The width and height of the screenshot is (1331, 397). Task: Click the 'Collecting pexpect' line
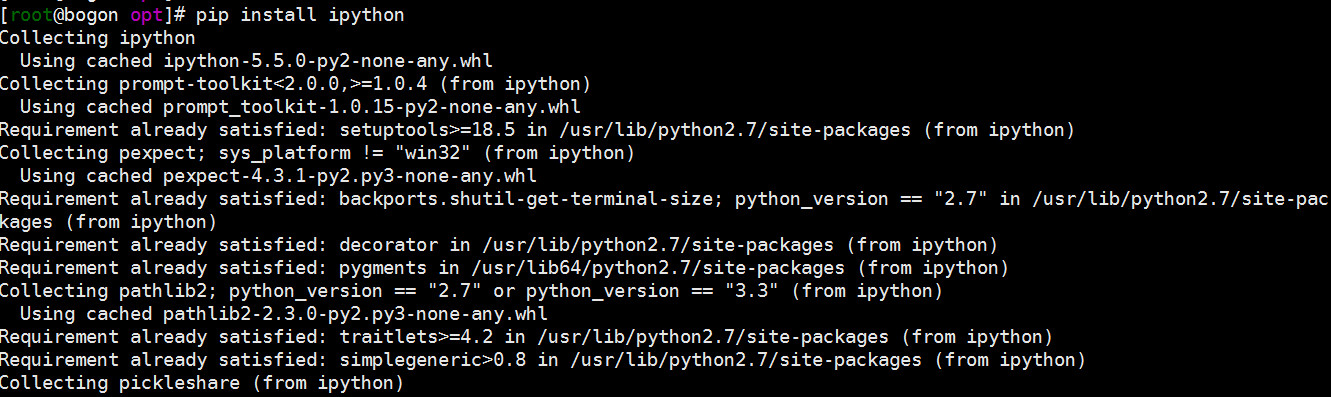(316, 154)
